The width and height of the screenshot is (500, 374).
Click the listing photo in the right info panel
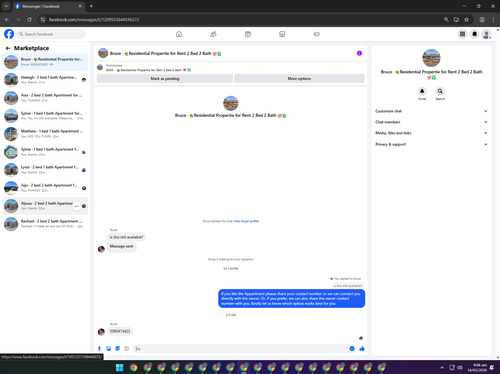coord(431,58)
